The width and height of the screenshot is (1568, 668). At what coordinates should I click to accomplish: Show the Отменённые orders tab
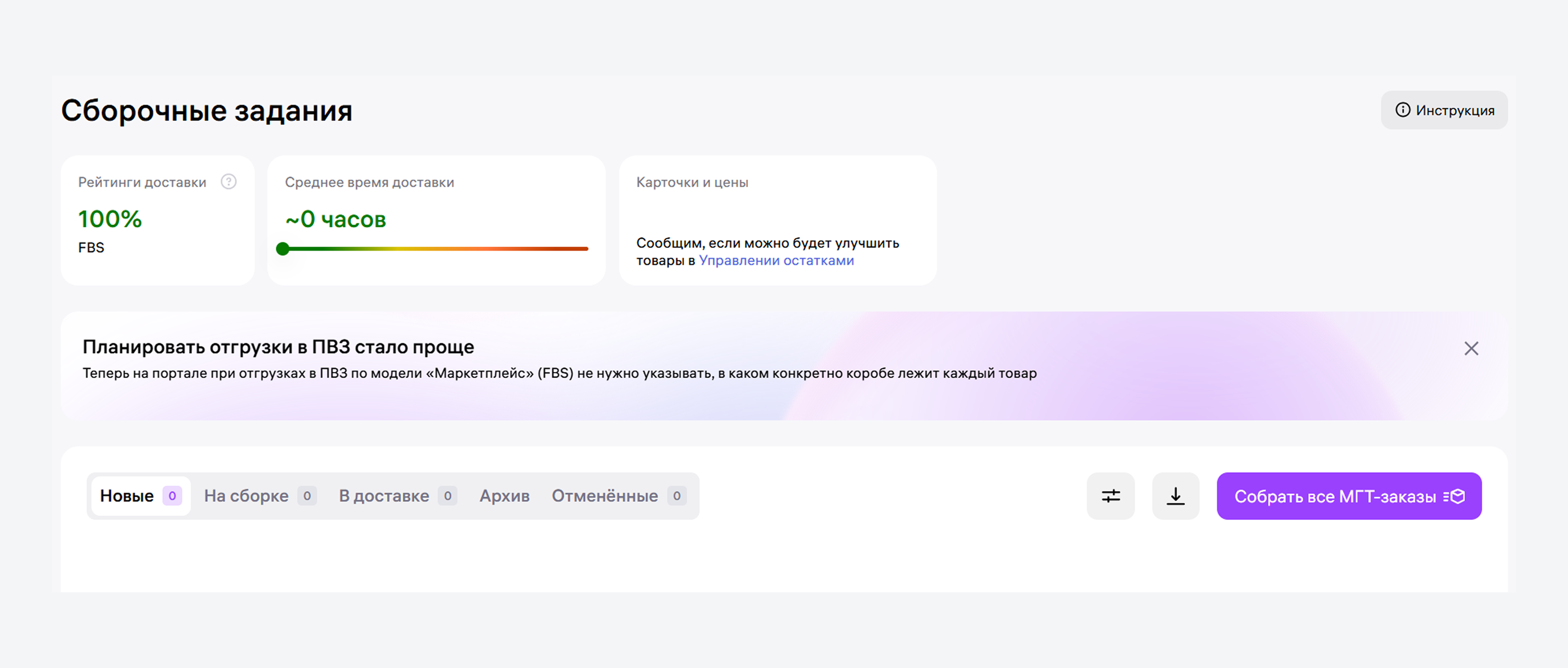[x=605, y=496]
